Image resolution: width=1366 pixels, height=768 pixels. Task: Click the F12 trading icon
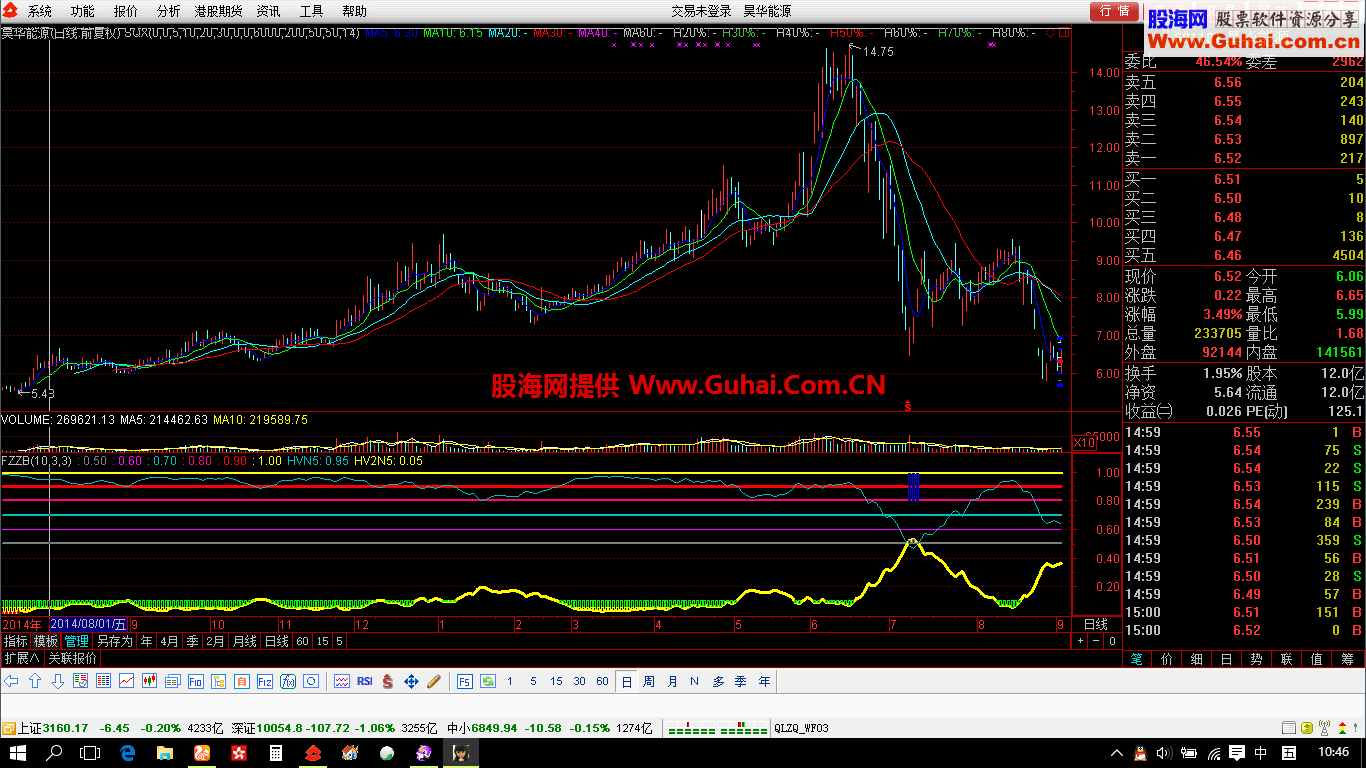tap(264, 681)
